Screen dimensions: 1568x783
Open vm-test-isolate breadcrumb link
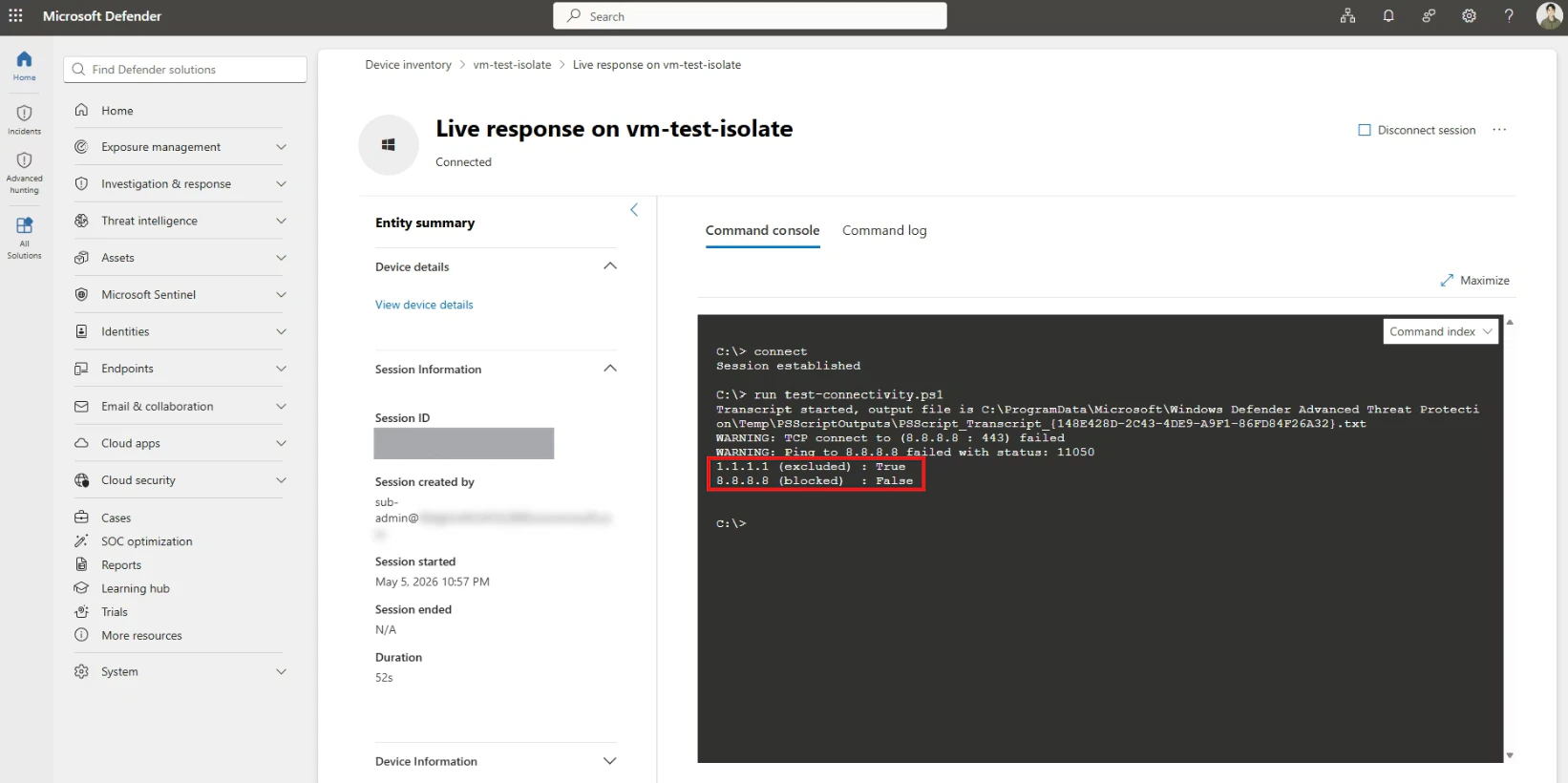click(512, 65)
